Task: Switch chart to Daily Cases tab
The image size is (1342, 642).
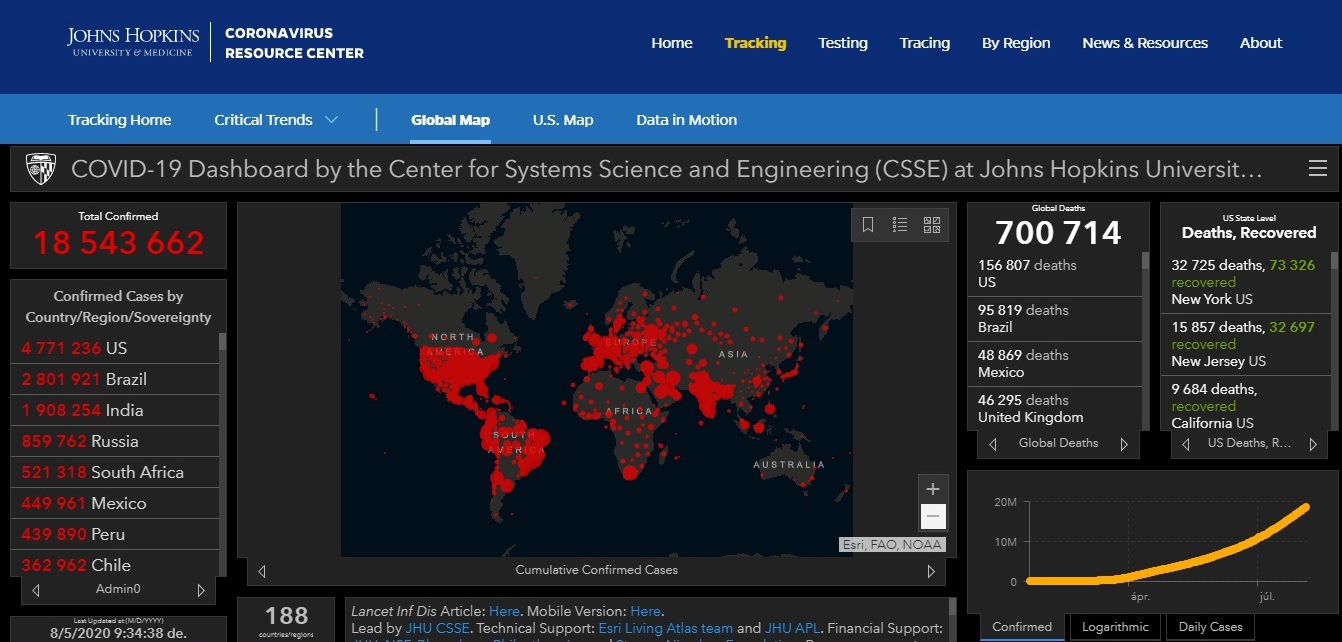Action: point(1210,627)
